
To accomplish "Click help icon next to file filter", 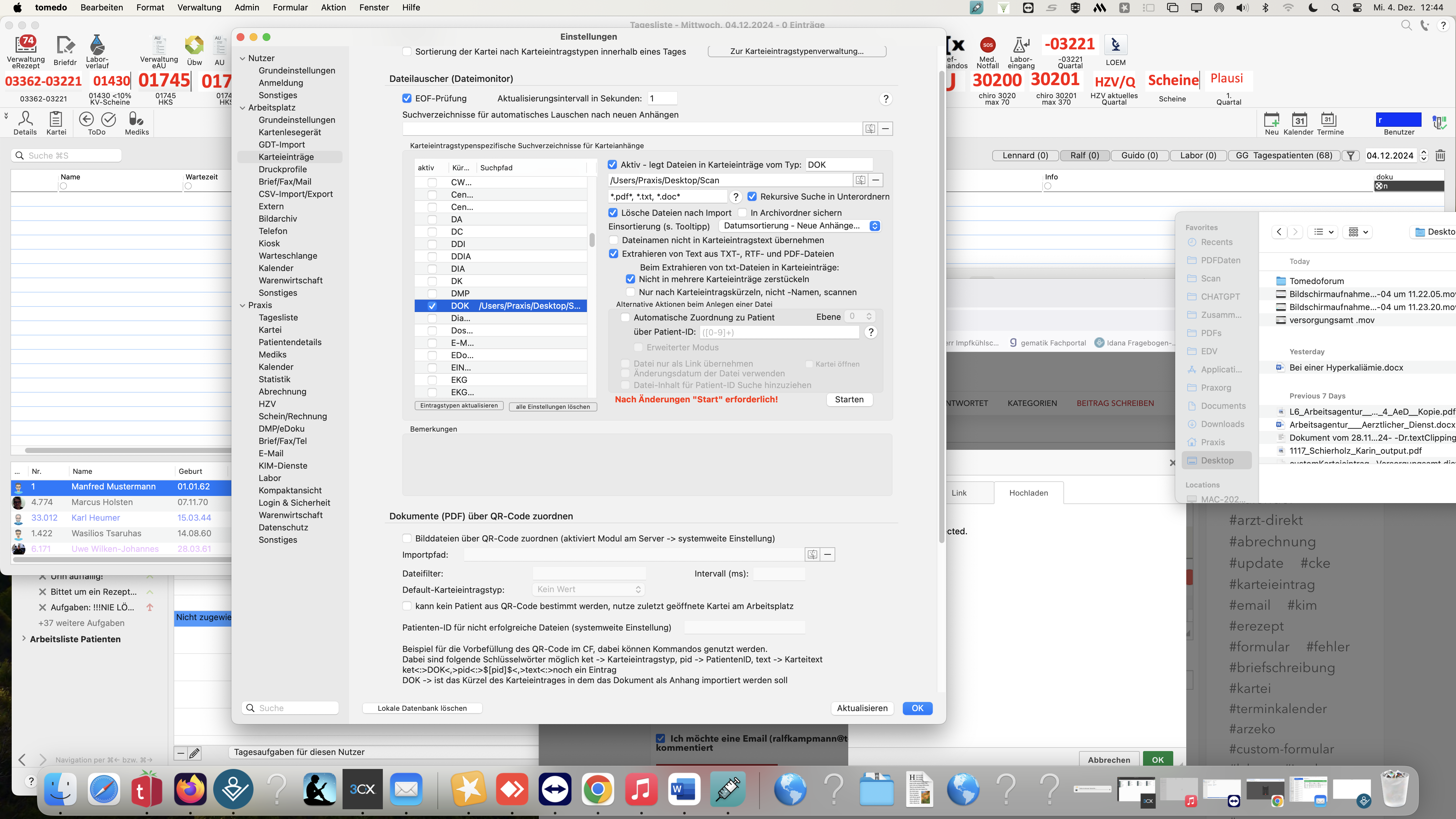I will 735,197.
